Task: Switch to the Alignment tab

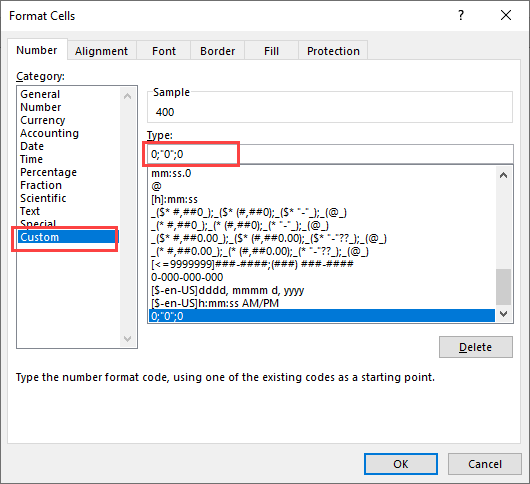Action: [101, 51]
